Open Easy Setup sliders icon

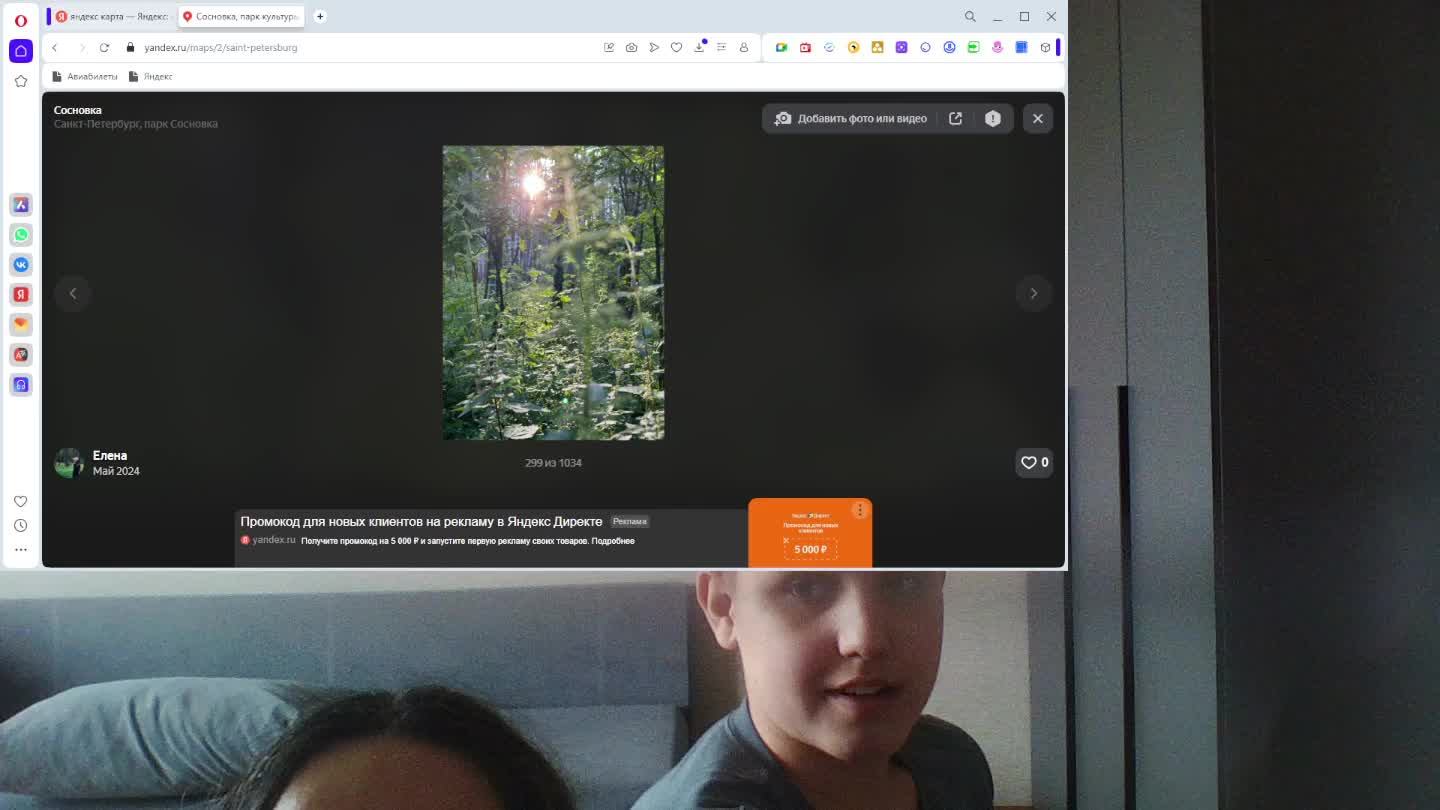click(721, 47)
